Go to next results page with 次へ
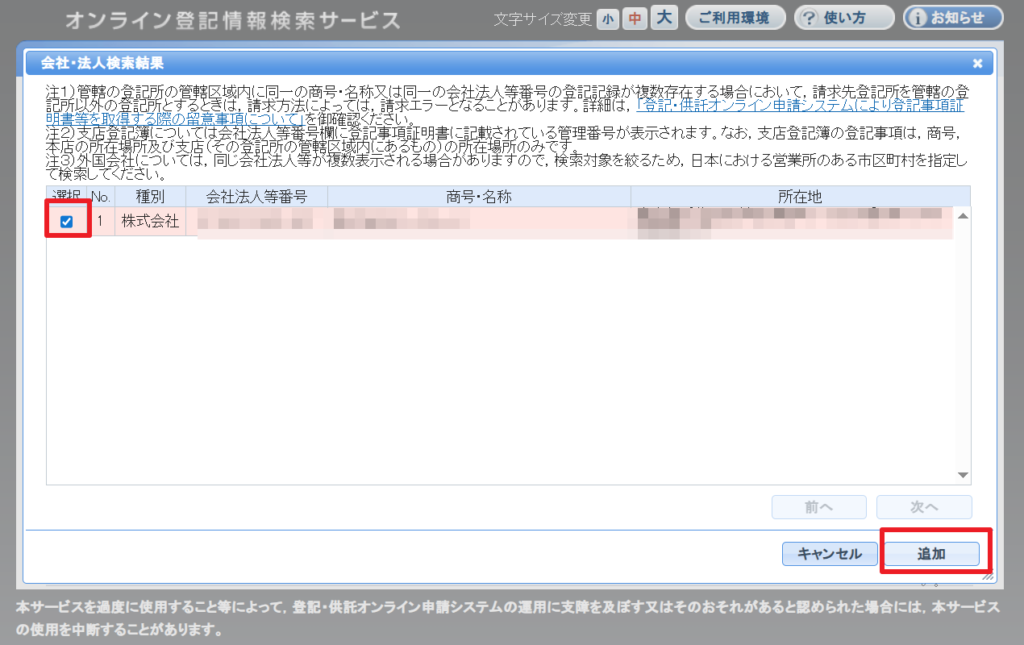Screen dimensions: 1024x645 point(924,507)
